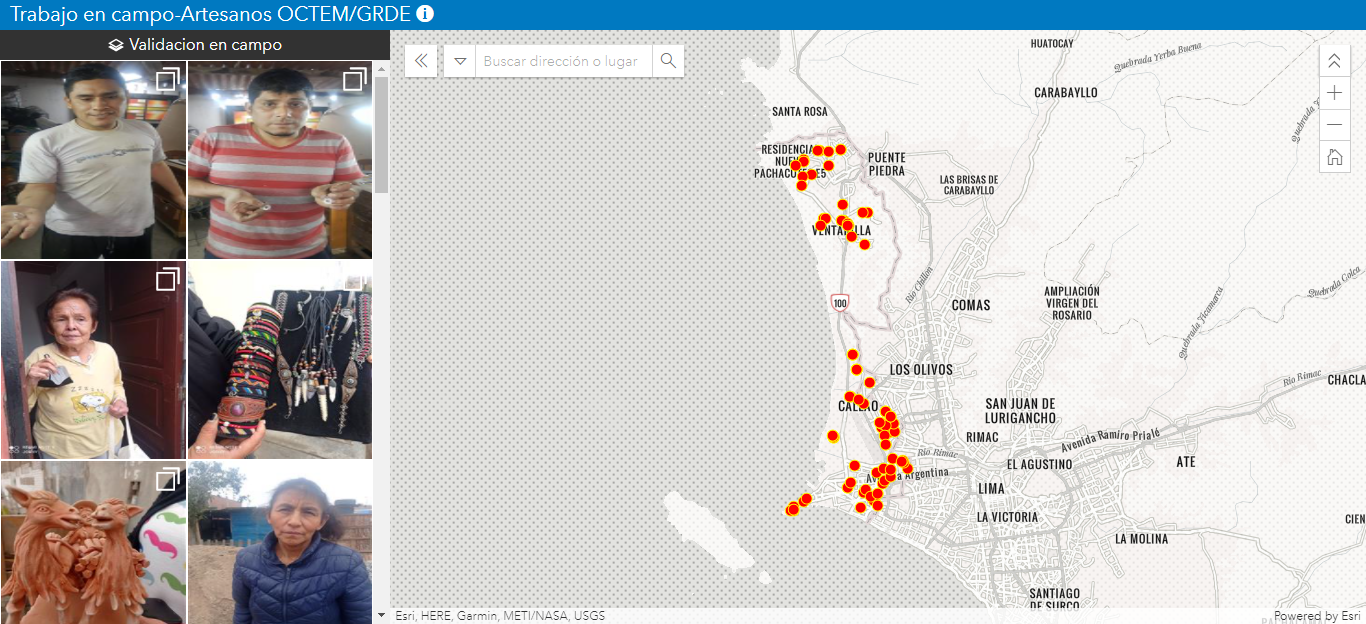Expand image icon on striped shirt man photo

tap(355, 79)
